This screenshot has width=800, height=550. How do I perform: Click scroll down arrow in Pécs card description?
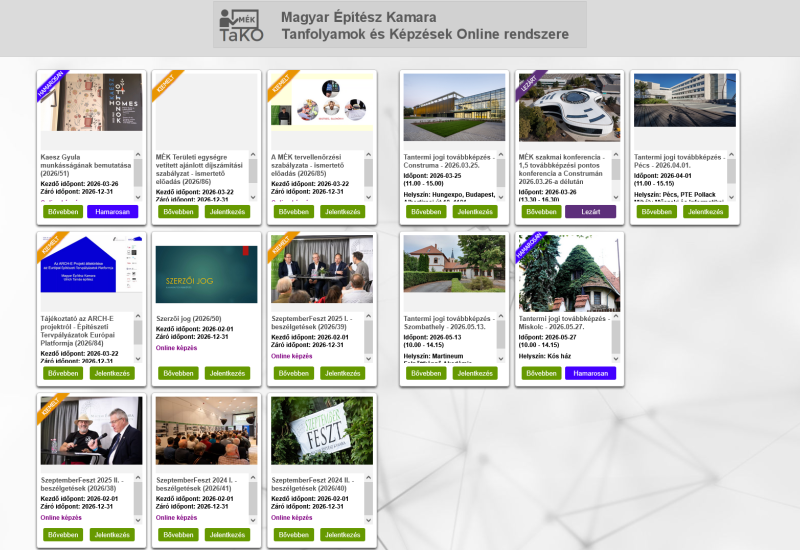[731, 197]
